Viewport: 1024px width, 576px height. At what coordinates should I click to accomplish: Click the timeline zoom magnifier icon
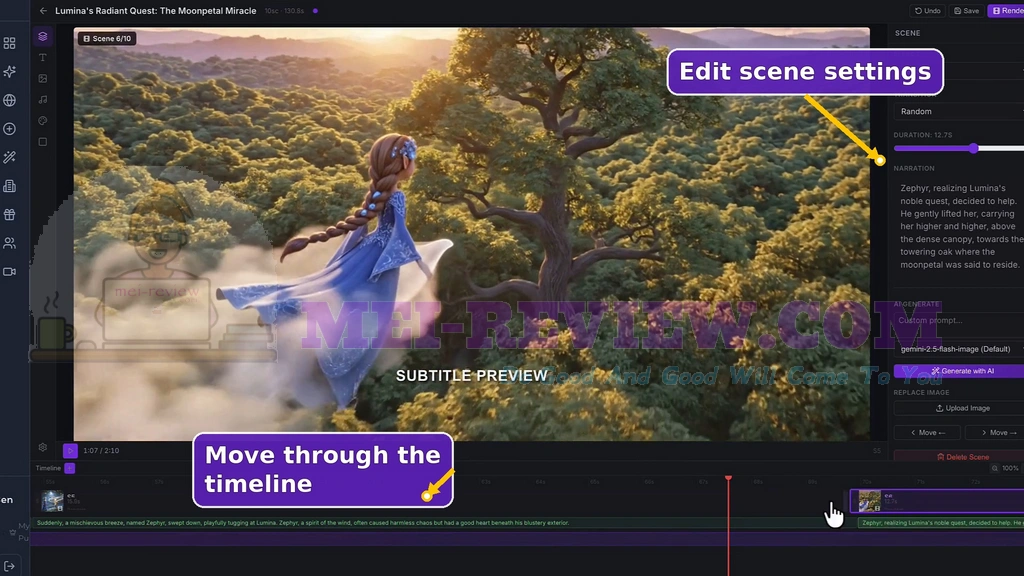click(995, 468)
